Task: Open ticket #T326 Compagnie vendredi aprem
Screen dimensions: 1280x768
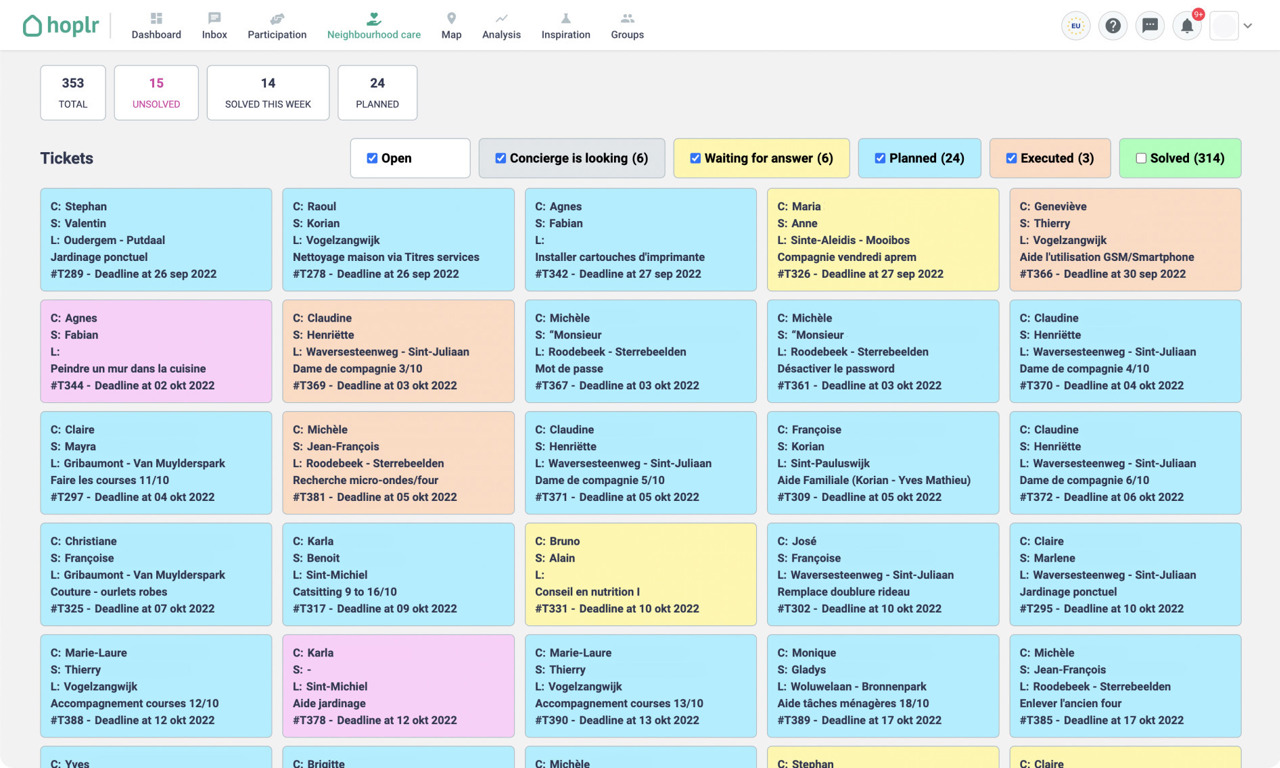Action: tap(883, 240)
